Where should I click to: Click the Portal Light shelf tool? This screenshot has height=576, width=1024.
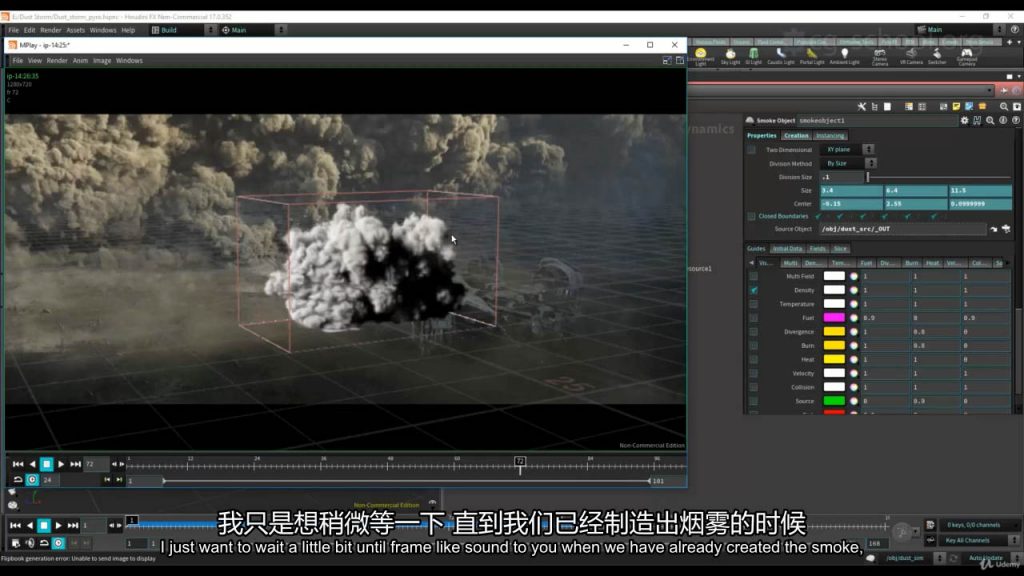[812, 56]
